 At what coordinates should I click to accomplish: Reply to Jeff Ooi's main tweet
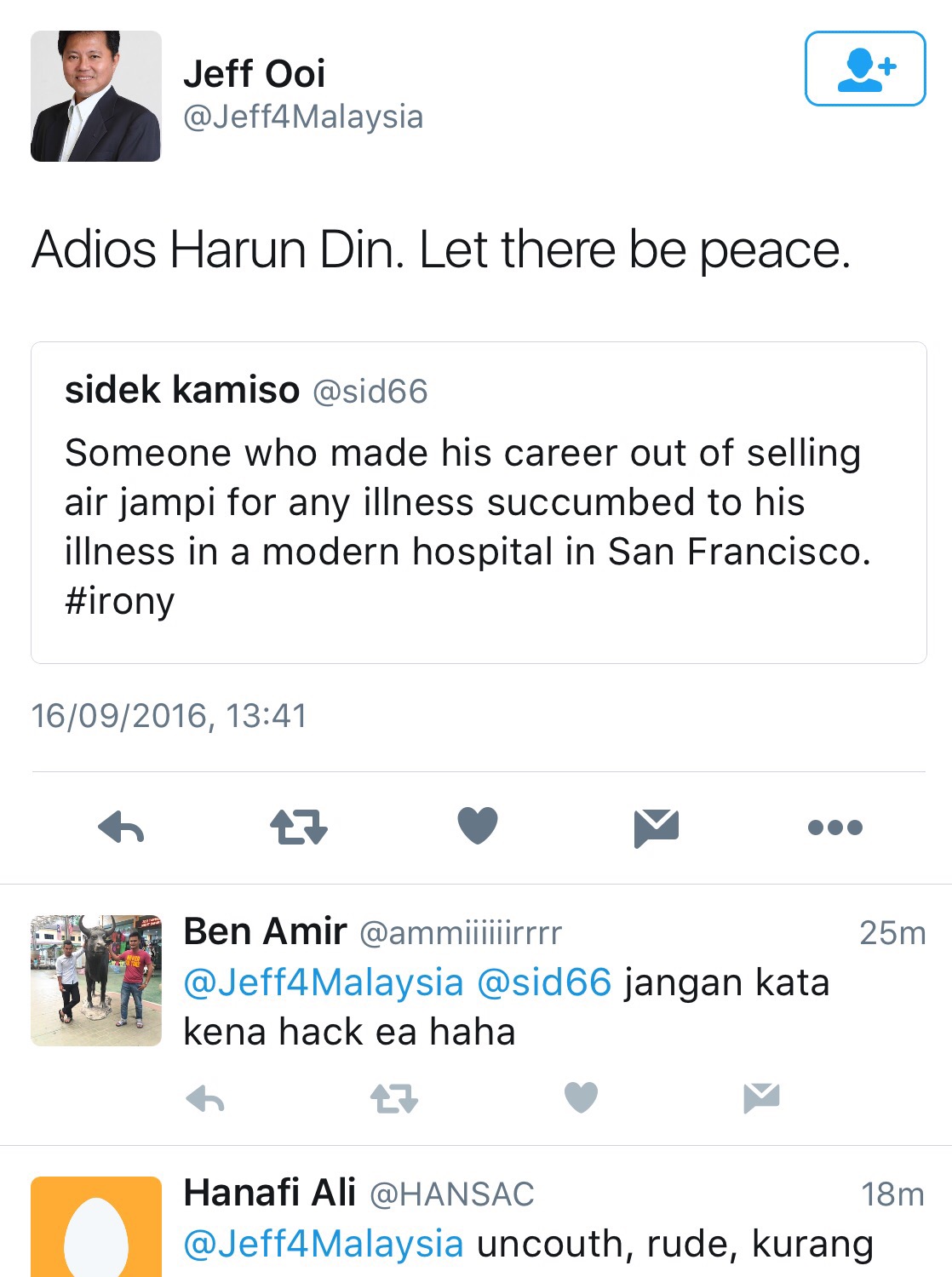[121, 827]
